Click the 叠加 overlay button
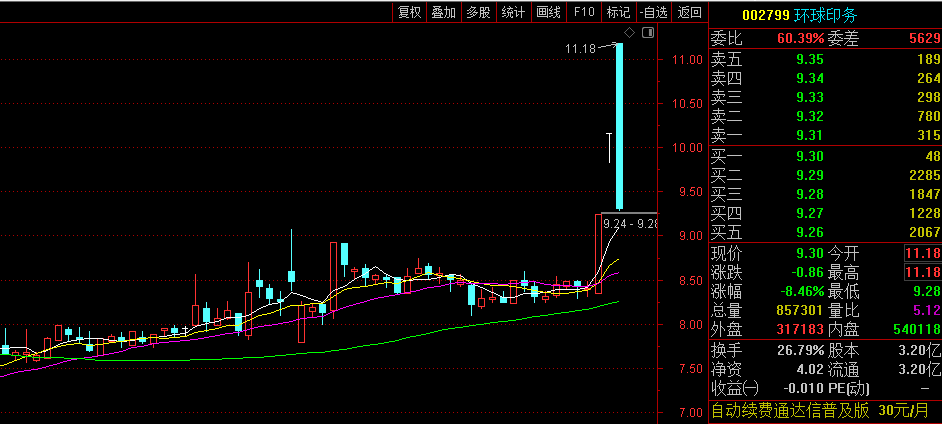The image size is (942, 424). point(444,12)
